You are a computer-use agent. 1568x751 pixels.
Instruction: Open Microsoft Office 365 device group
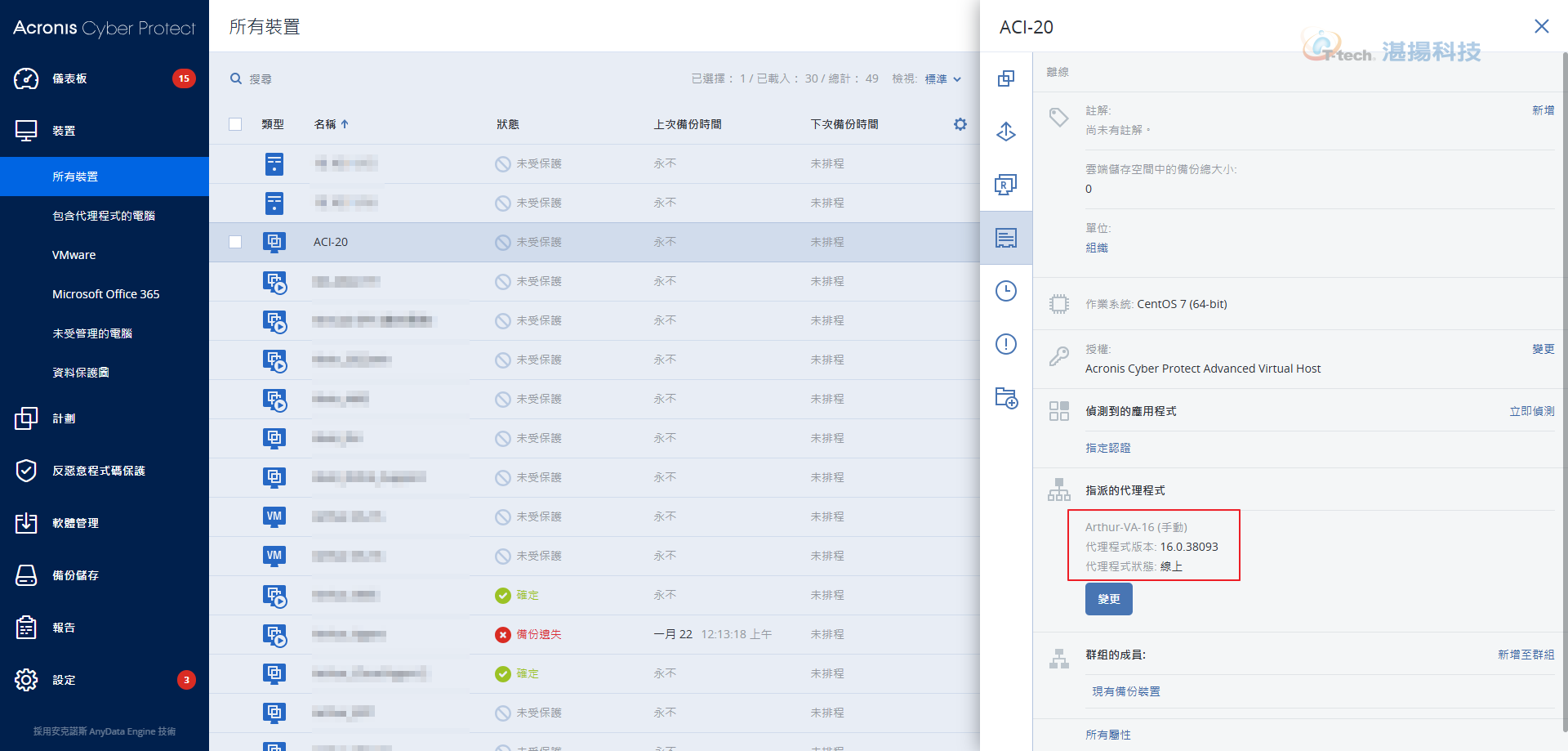[x=105, y=294]
